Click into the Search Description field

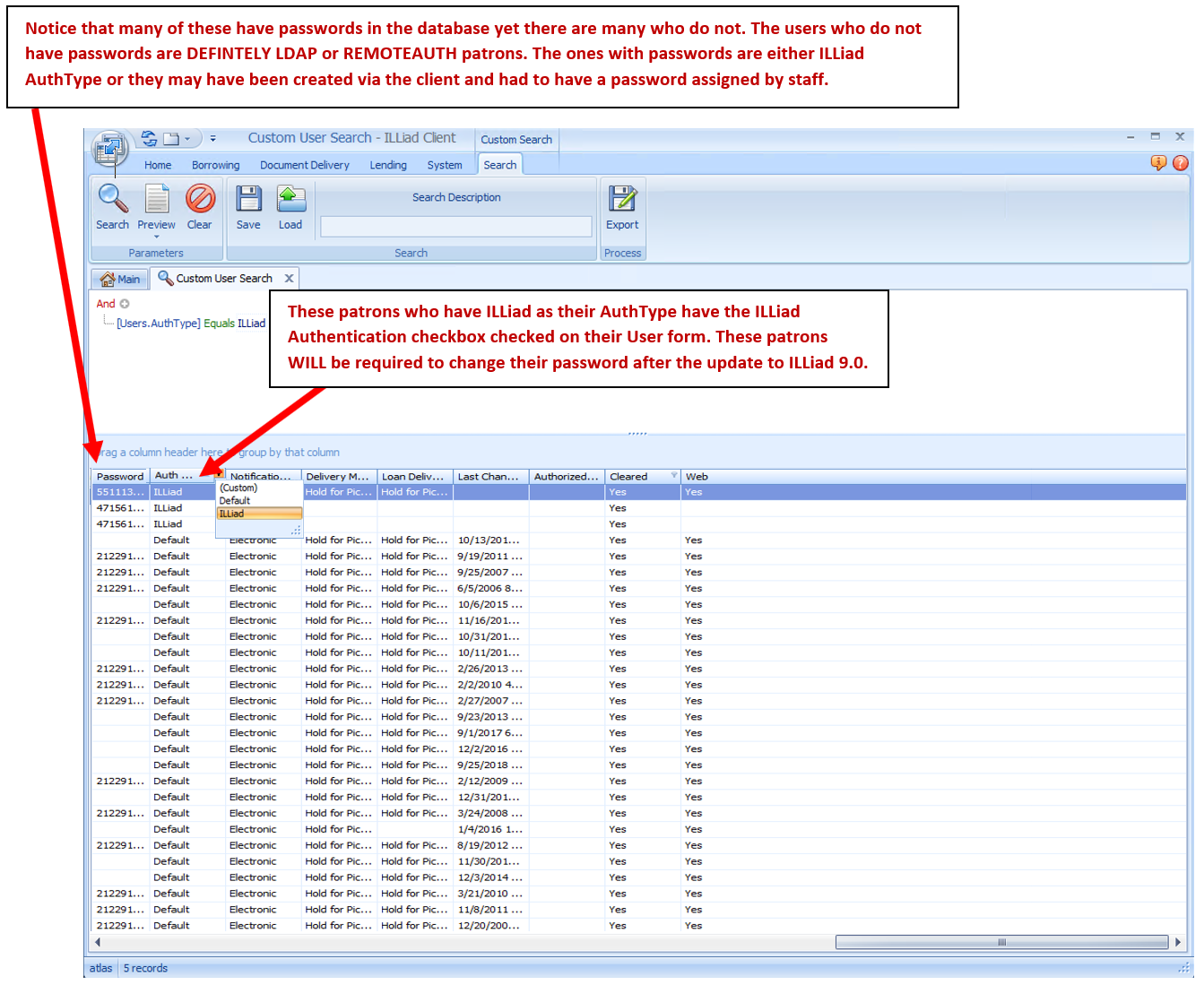[455, 226]
